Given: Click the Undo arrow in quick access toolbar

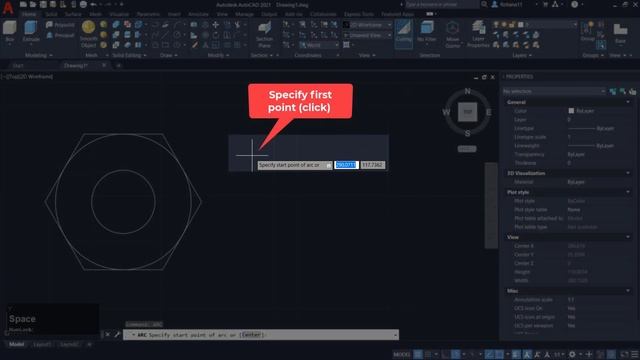Looking at the screenshot, I should click(x=93, y=4).
